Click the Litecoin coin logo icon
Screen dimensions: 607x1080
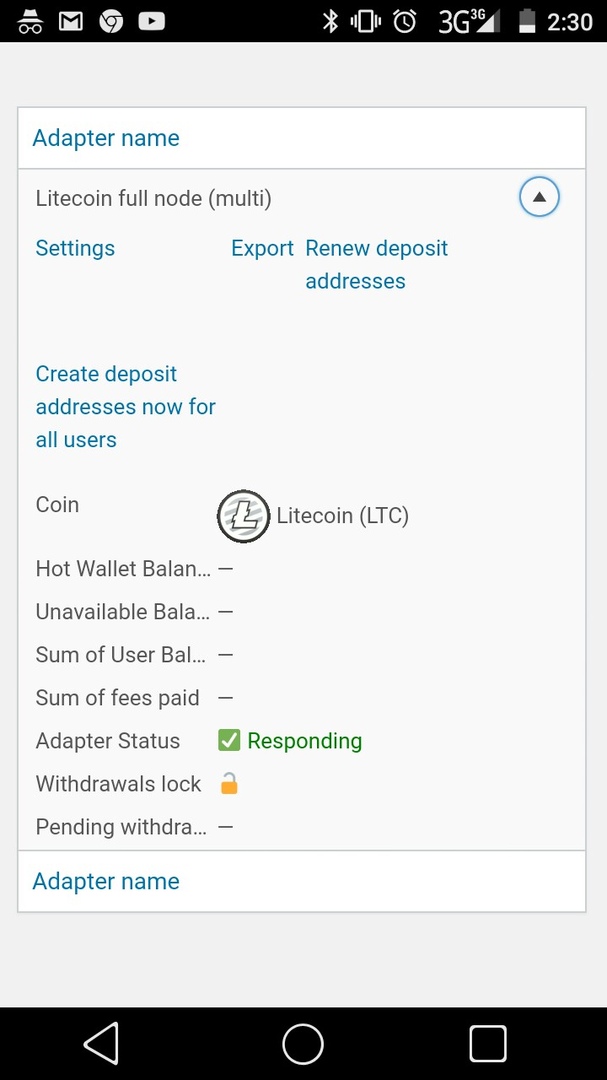click(x=243, y=516)
